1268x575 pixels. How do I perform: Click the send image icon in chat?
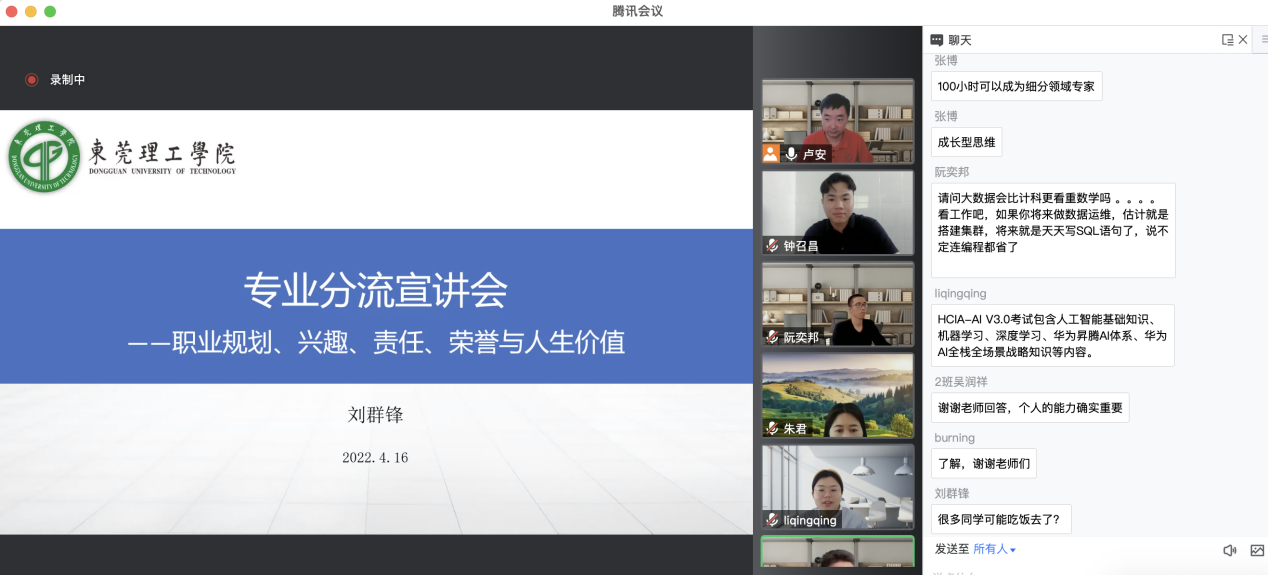(1257, 550)
